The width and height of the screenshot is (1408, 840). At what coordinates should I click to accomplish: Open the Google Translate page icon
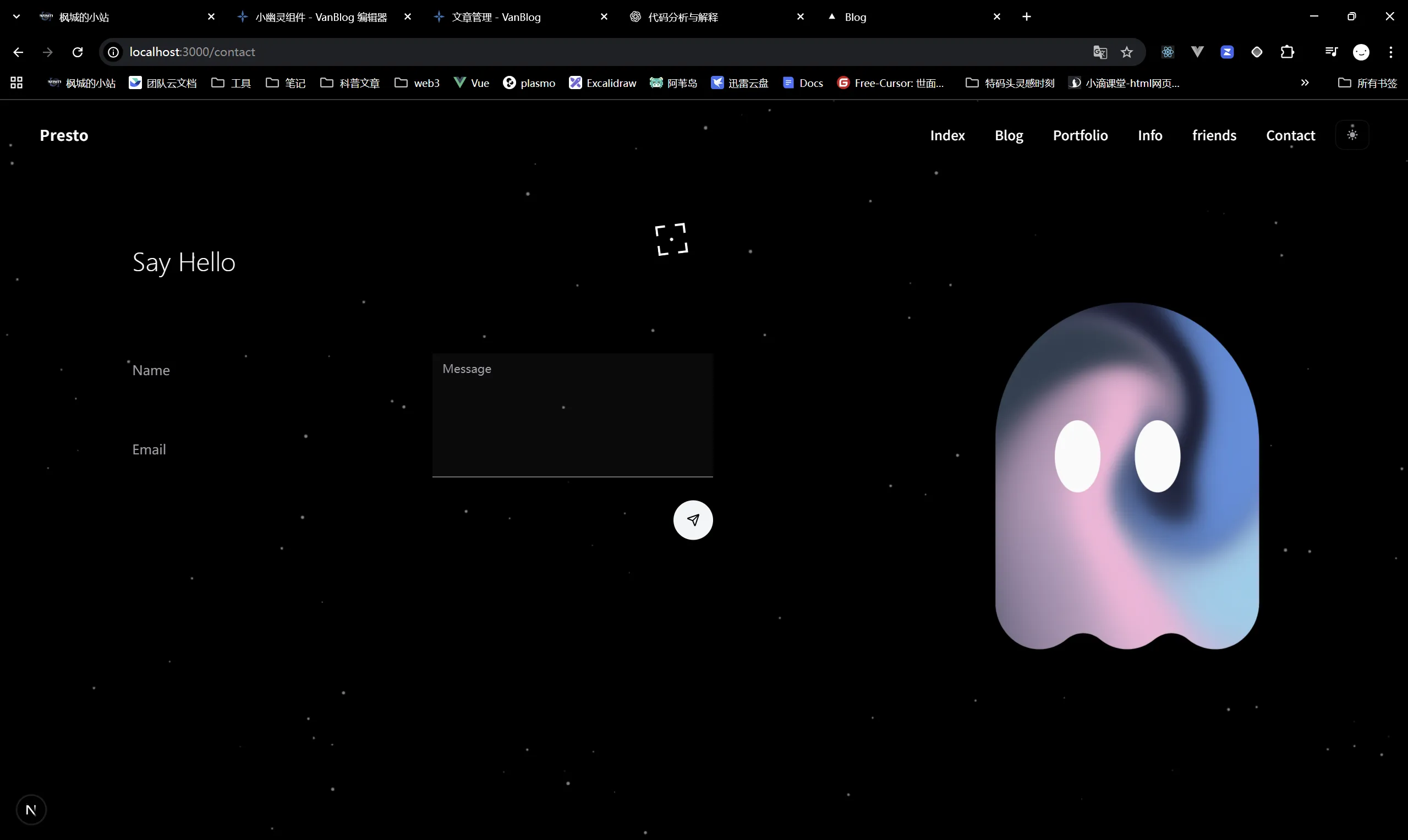coord(1099,52)
